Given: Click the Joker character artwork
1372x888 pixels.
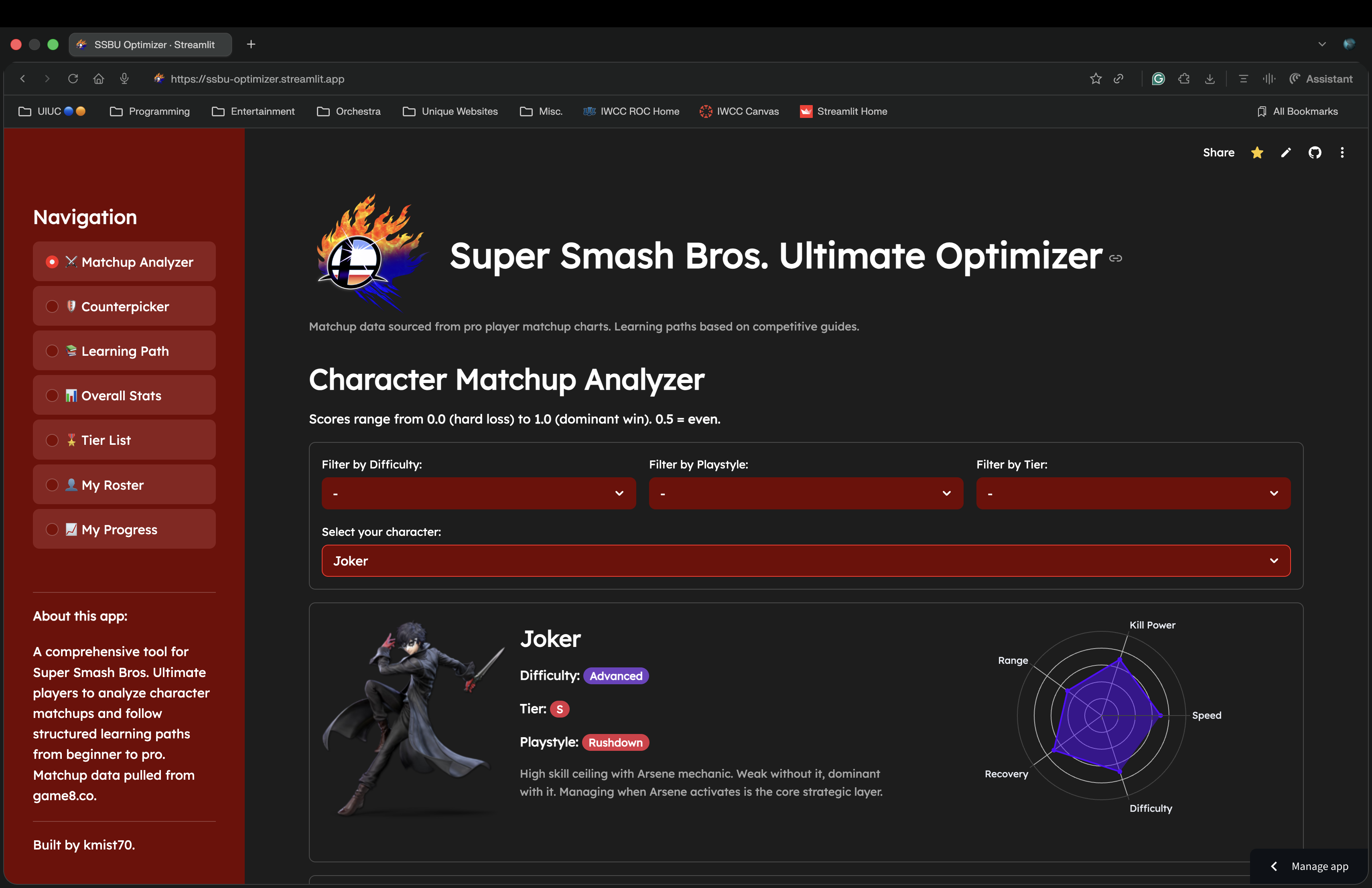Looking at the screenshot, I should [413, 718].
